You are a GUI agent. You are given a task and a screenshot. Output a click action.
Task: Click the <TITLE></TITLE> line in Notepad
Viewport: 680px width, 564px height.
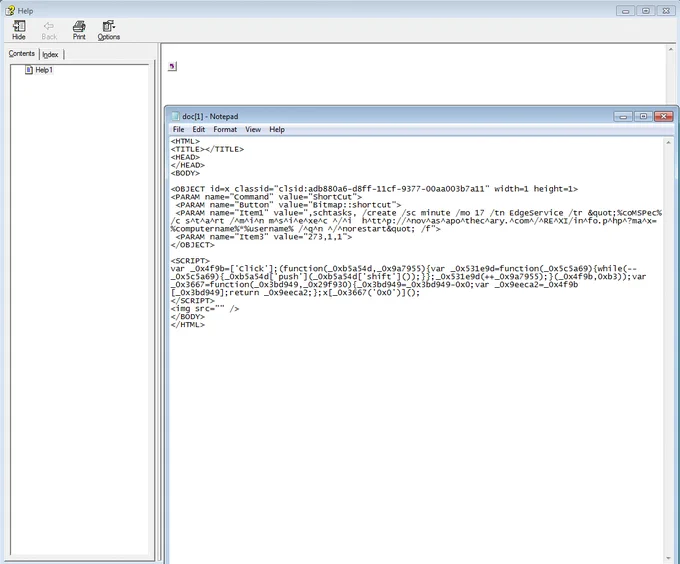pos(207,149)
